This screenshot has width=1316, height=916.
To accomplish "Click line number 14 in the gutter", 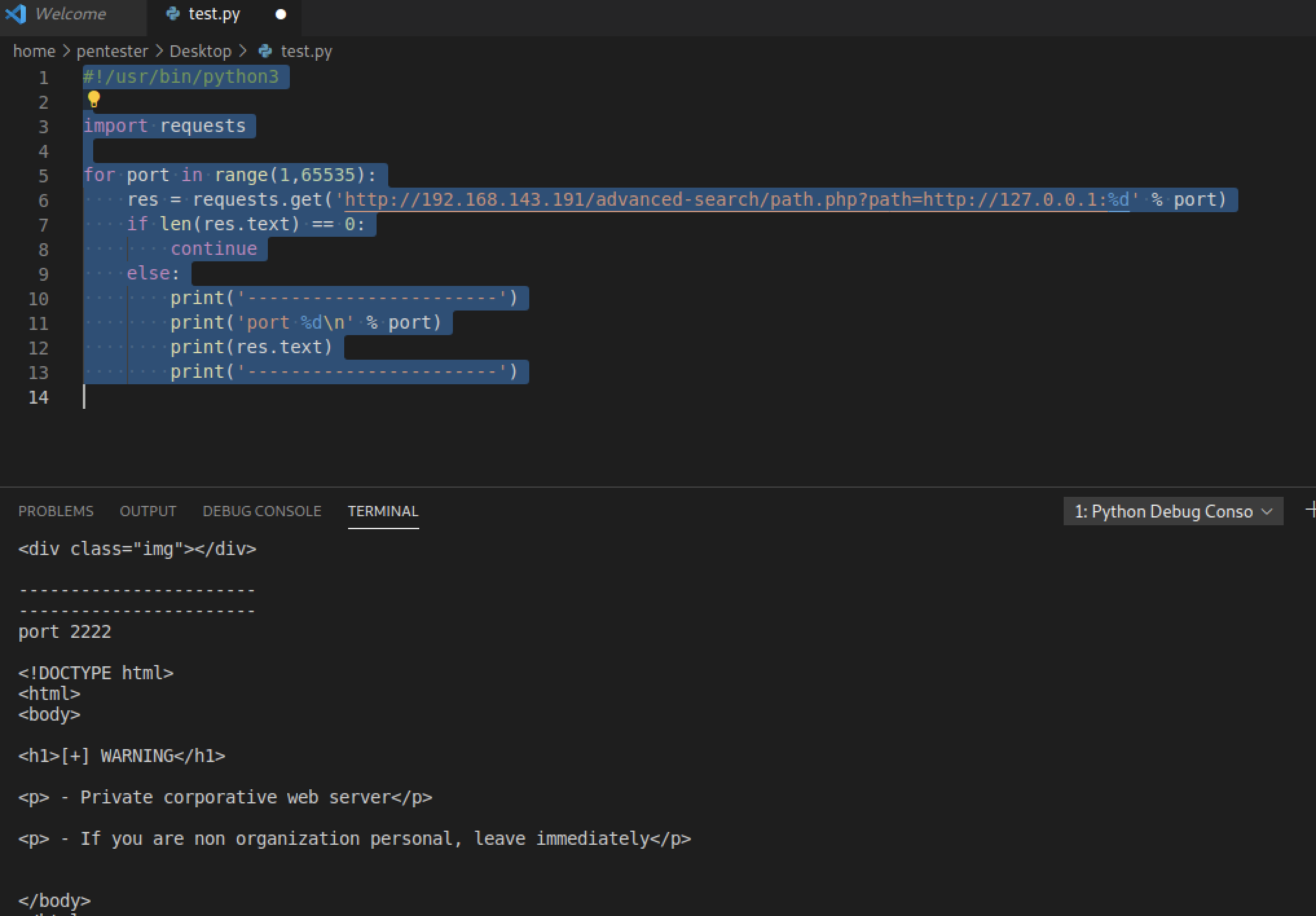I will [x=38, y=397].
